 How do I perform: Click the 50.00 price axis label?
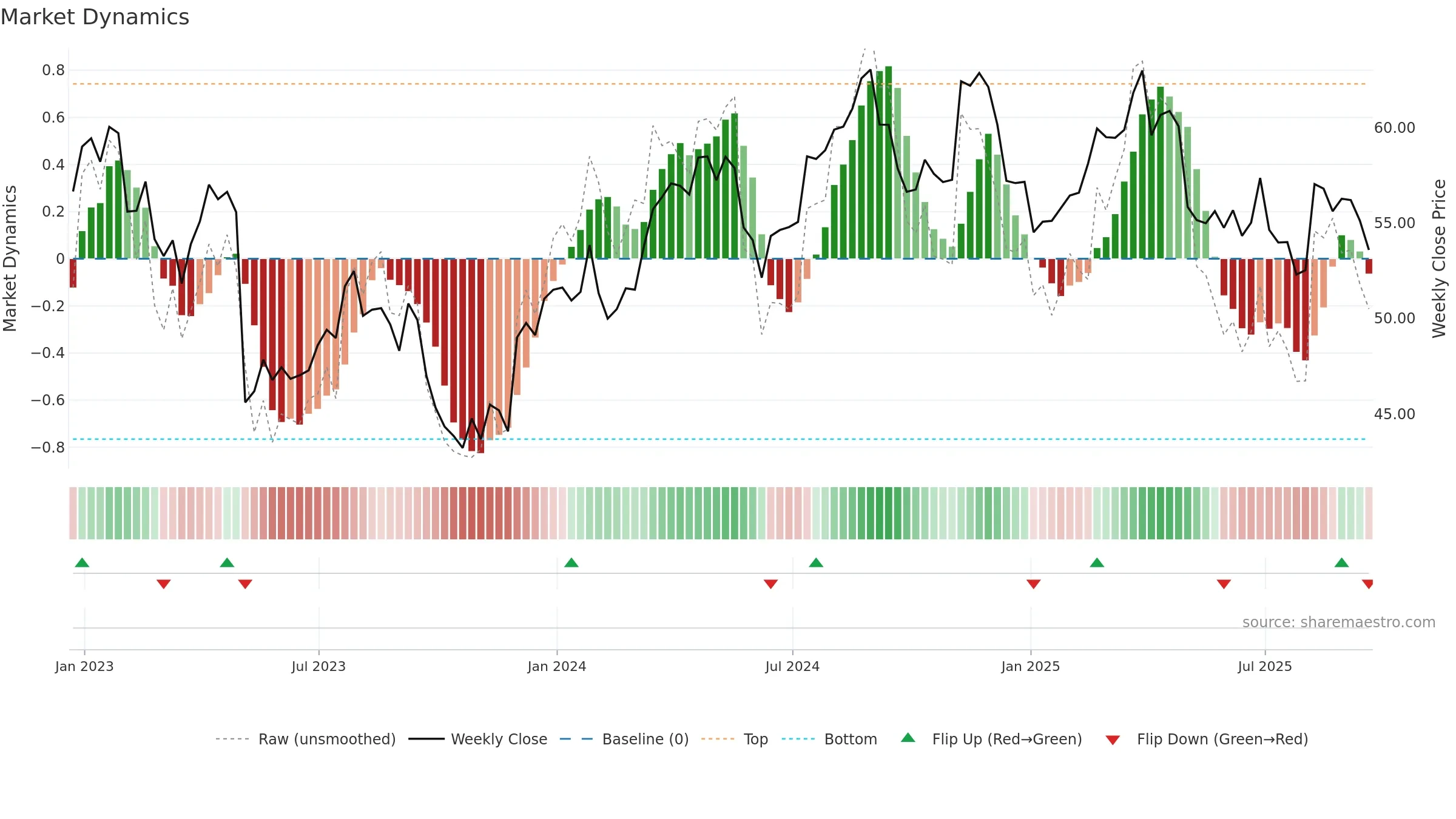pyautogui.click(x=1395, y=318)
